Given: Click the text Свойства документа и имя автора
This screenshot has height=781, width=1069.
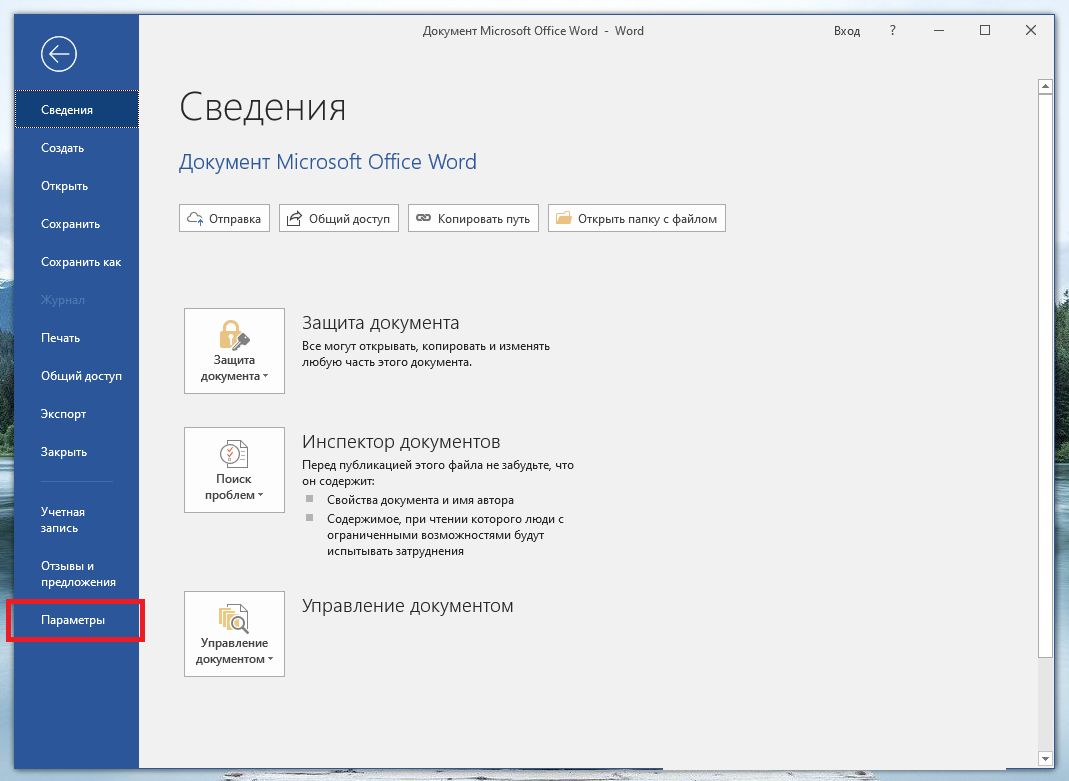Looking at the screenshot, I should click(x=421, y=500).
